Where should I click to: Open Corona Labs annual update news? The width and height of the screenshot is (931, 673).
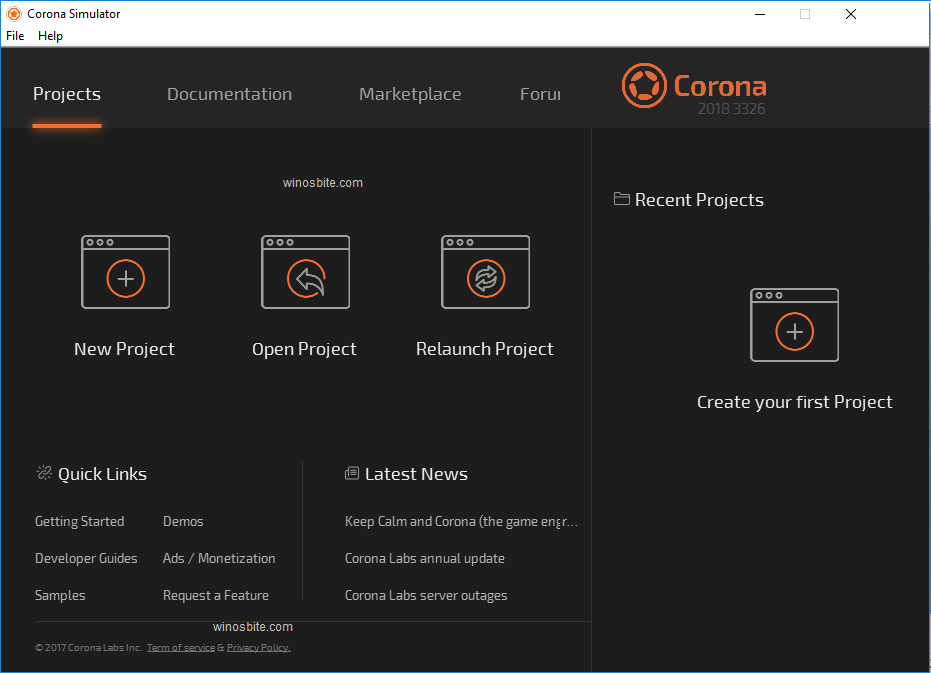click(x=425, y=558)
